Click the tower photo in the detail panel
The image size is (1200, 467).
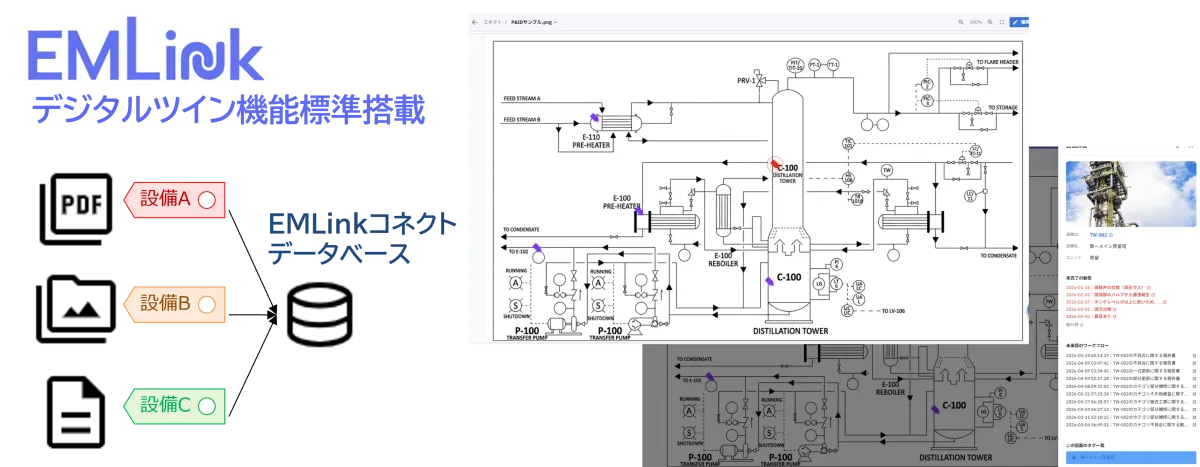pos(1130,189)
